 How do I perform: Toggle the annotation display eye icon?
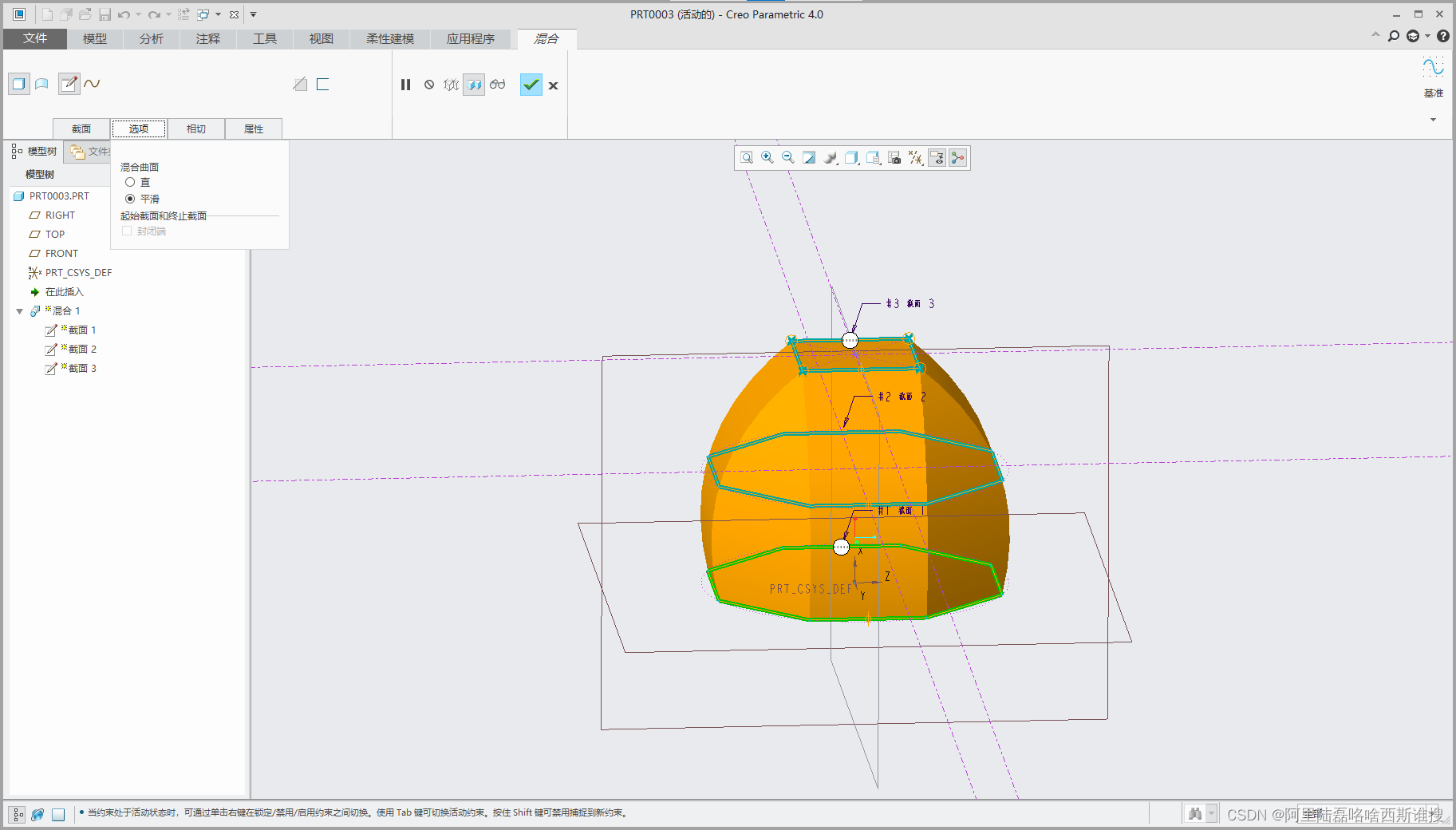click(x=937, y=158)
